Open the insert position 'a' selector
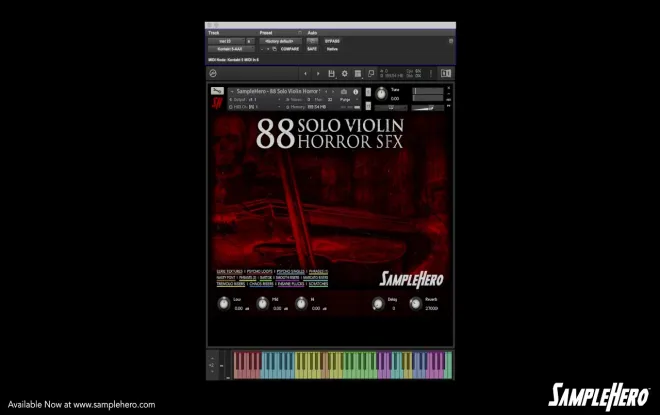The width and height of the screenshot is (660, 415). pyautogui.click(x=250, y=41)
